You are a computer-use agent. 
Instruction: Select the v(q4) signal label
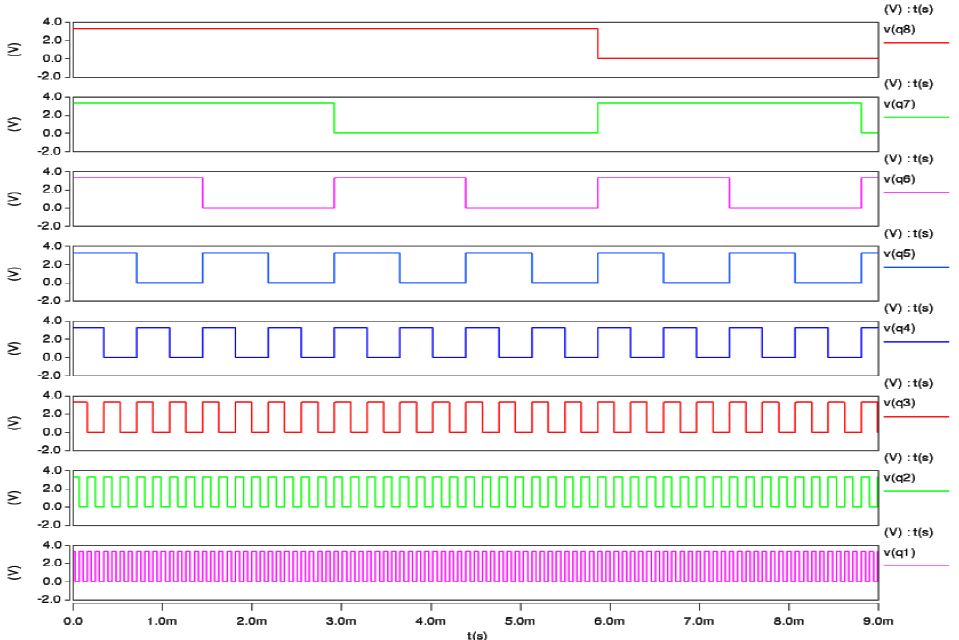pyautogui.click(x=899, y=329)
